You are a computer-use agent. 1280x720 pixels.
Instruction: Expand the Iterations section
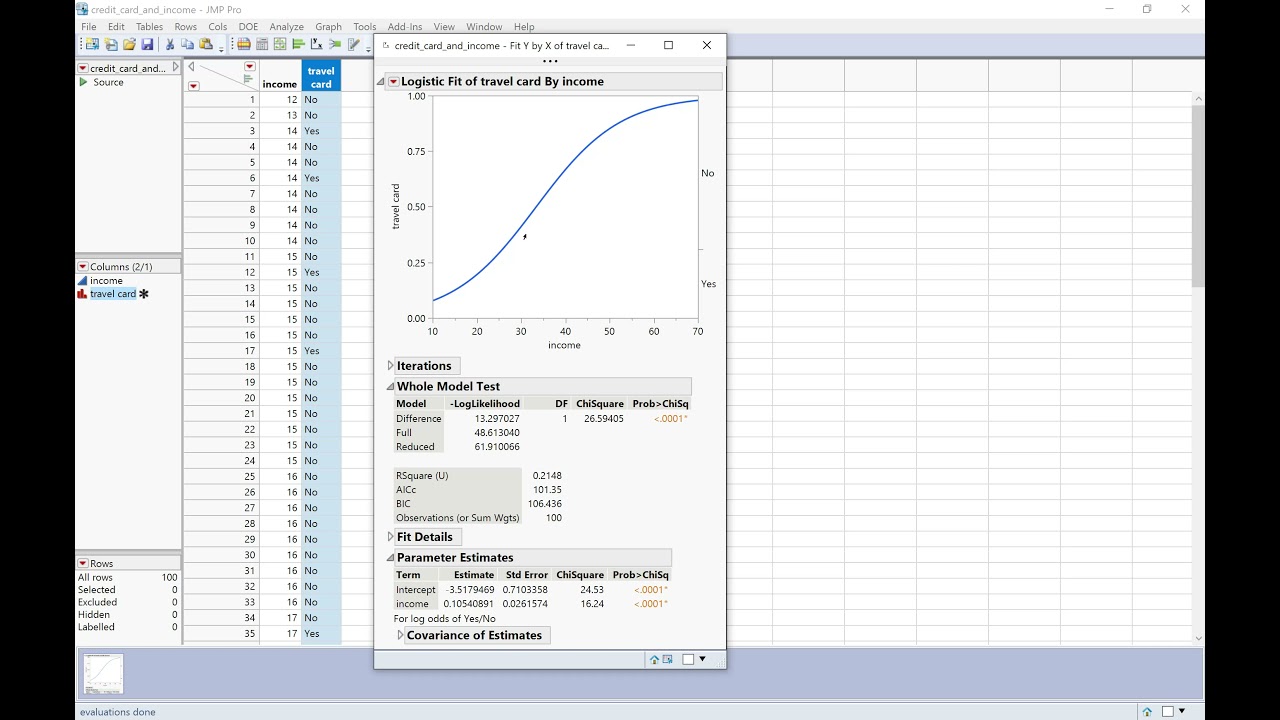pos(390,366)
